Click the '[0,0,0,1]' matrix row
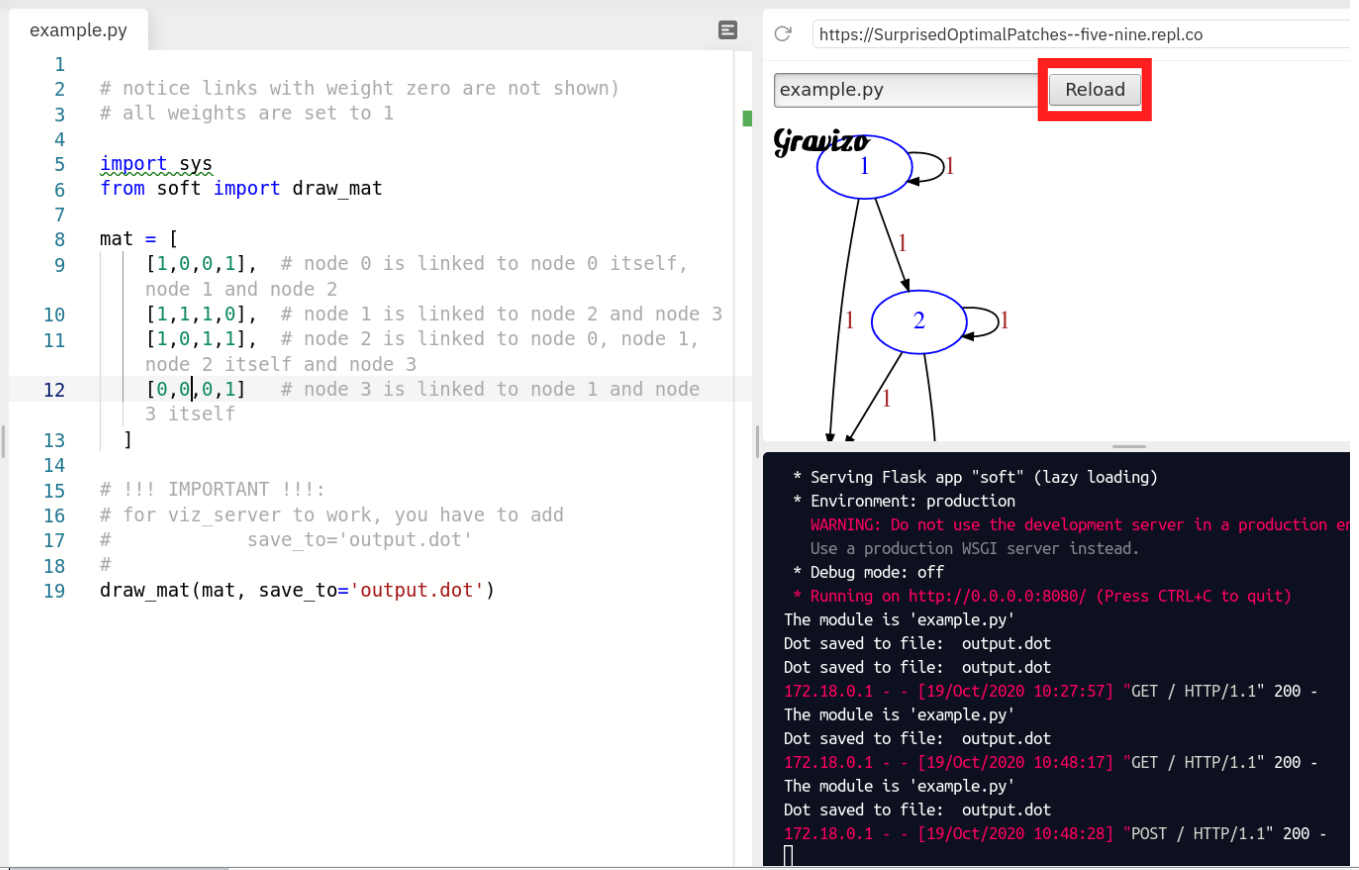Screen dimensions: 1359x870 (x=195, y=389)
